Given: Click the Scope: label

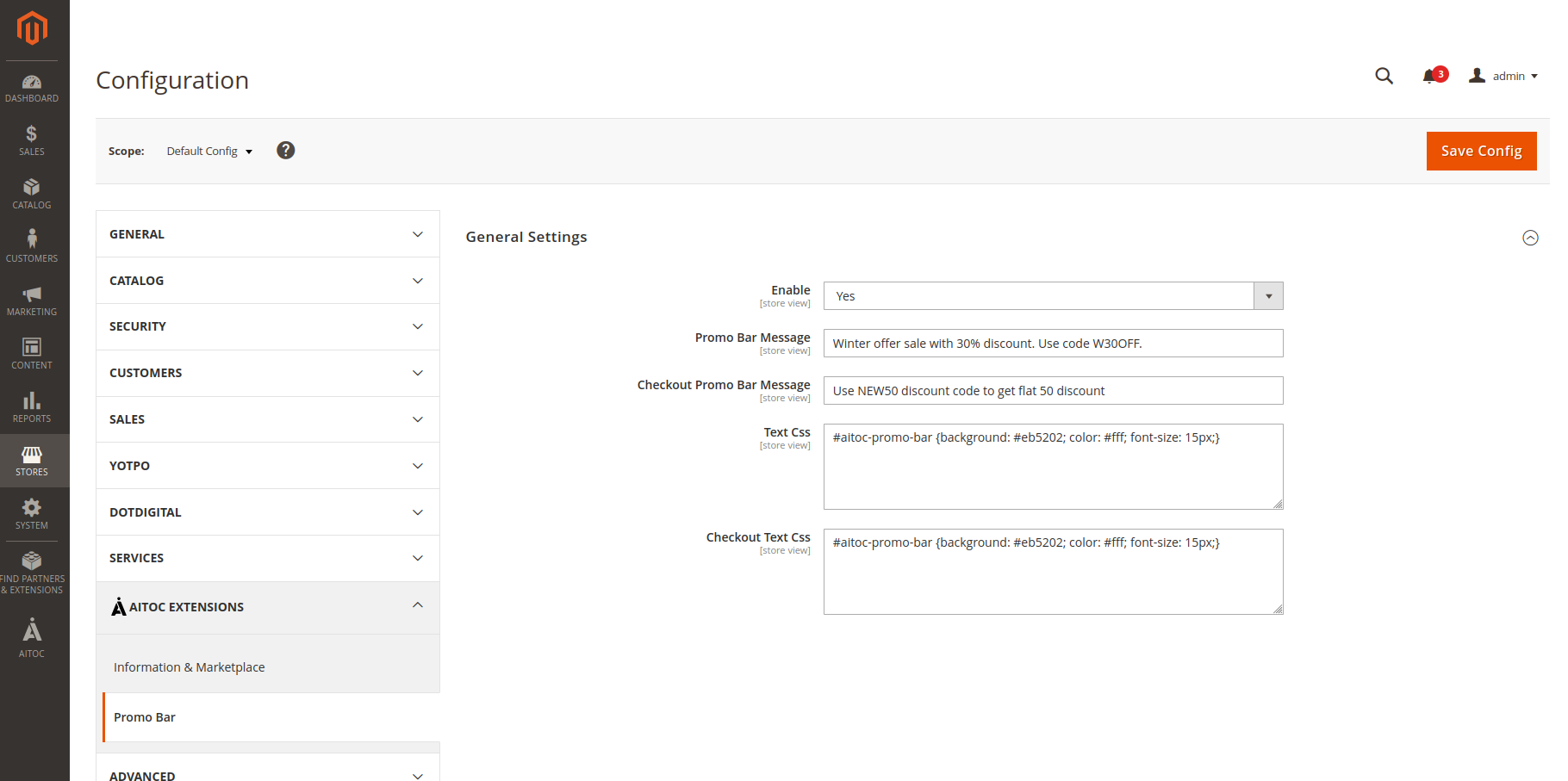Looking at the screenshot, I should tap(126, 151).
